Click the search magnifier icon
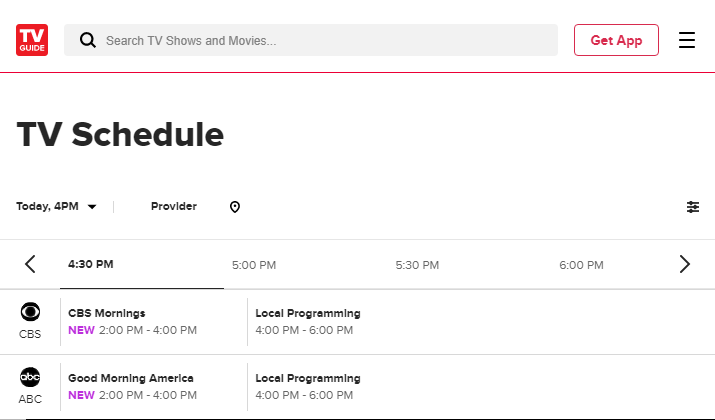Screen dimensions: 715x420 (88, 40)
